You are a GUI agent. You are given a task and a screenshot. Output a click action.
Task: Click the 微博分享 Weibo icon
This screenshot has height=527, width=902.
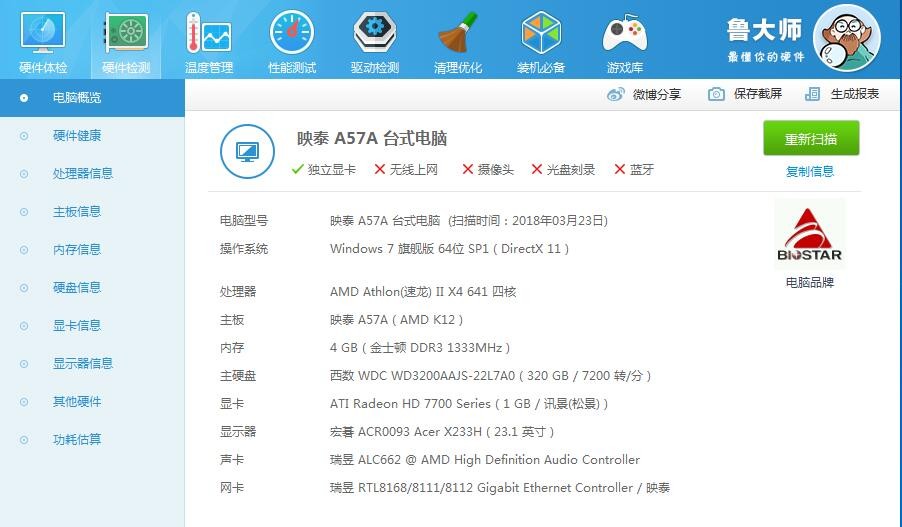point(616,94)
